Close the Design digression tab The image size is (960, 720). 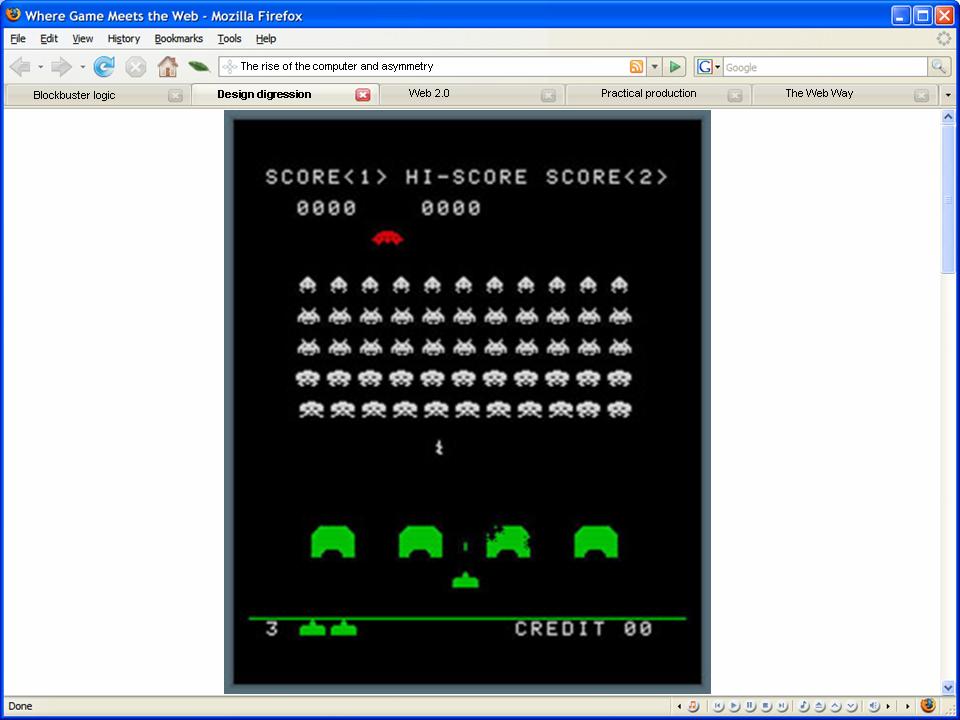tap(363, 95)
